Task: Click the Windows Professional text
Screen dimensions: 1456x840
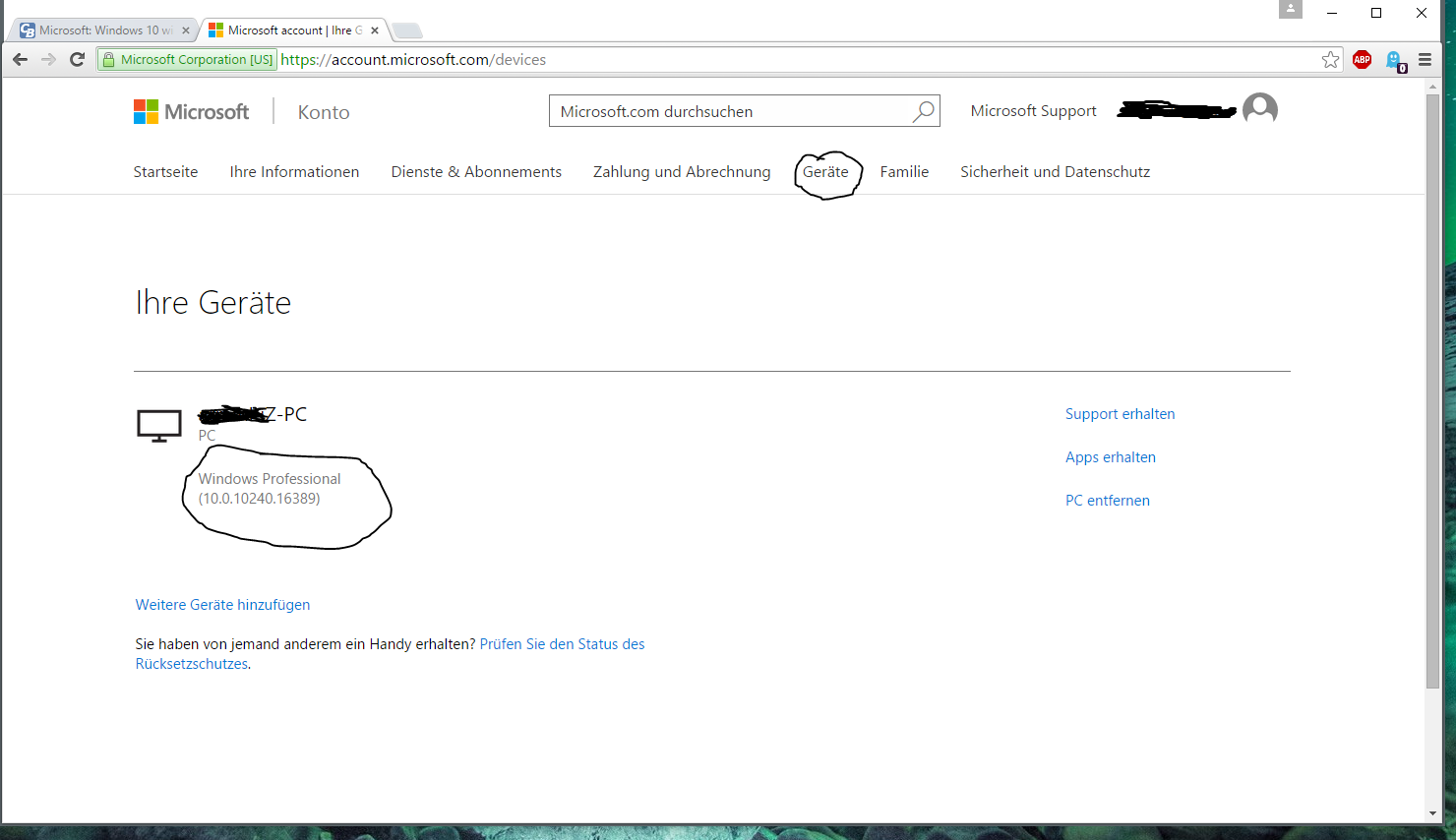Action: [270, 479]
